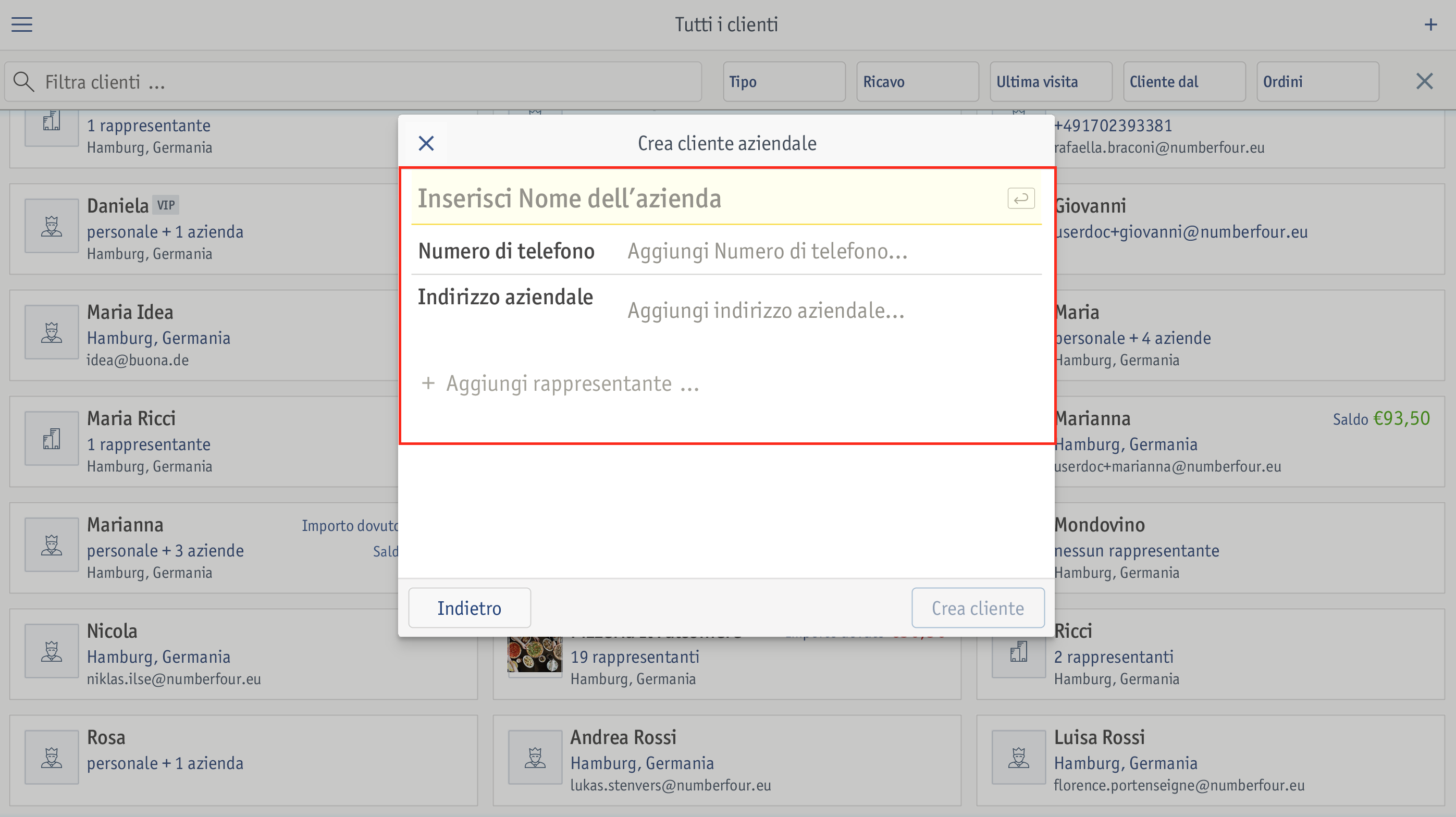This screenshot has height=817, width=1456.
Task: Clear filters with the X icon
Action: pyautogui.click(x=1424, y=81)
